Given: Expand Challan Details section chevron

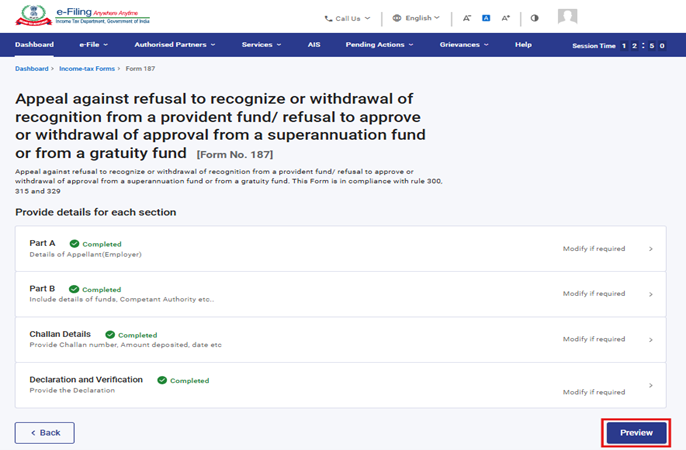Looking at the screenshot, I should click(x=651, y=340).
